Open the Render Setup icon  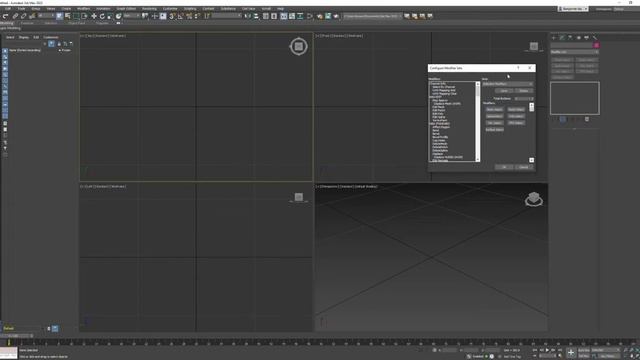(320, 16)
